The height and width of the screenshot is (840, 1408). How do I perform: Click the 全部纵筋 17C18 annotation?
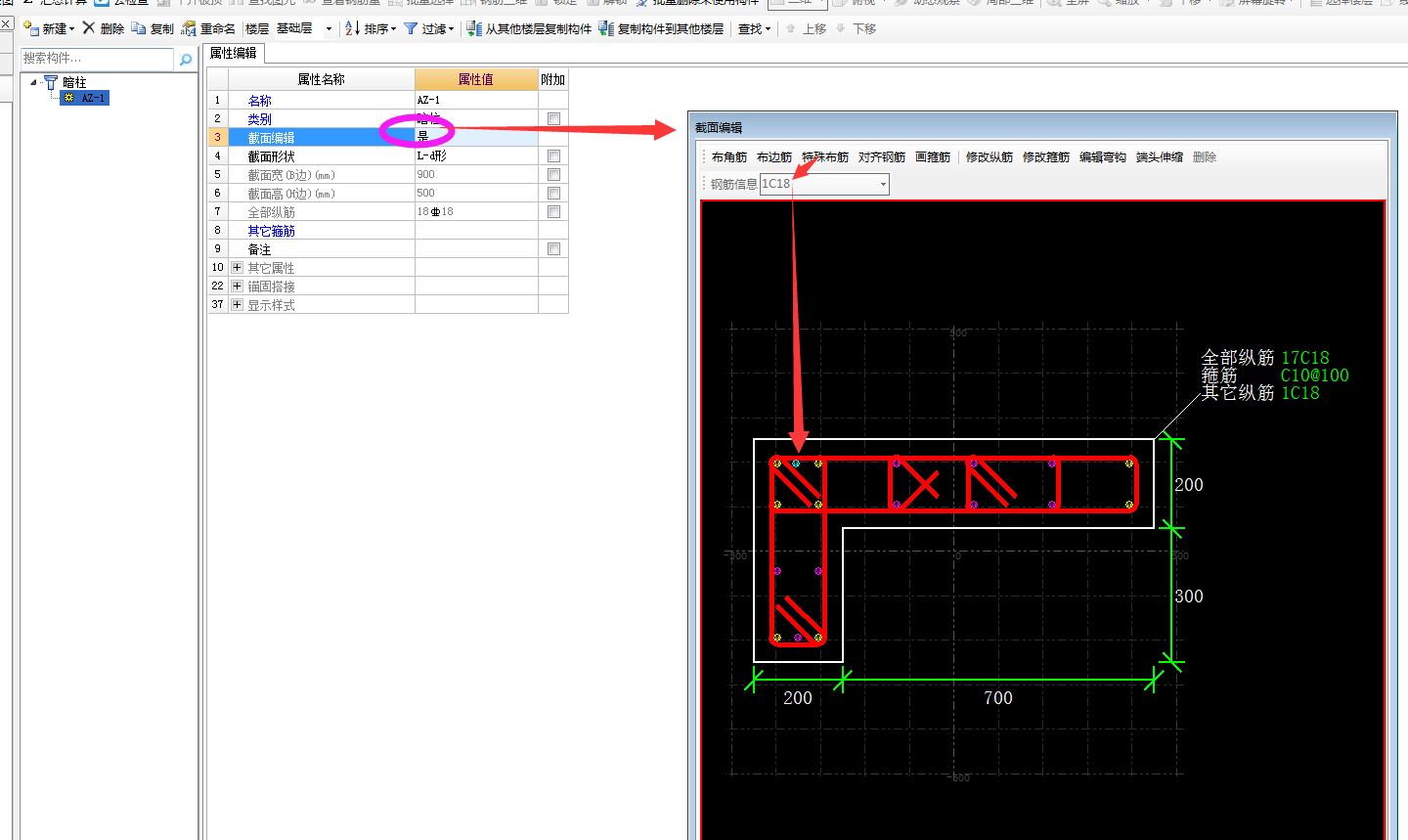1265,357
